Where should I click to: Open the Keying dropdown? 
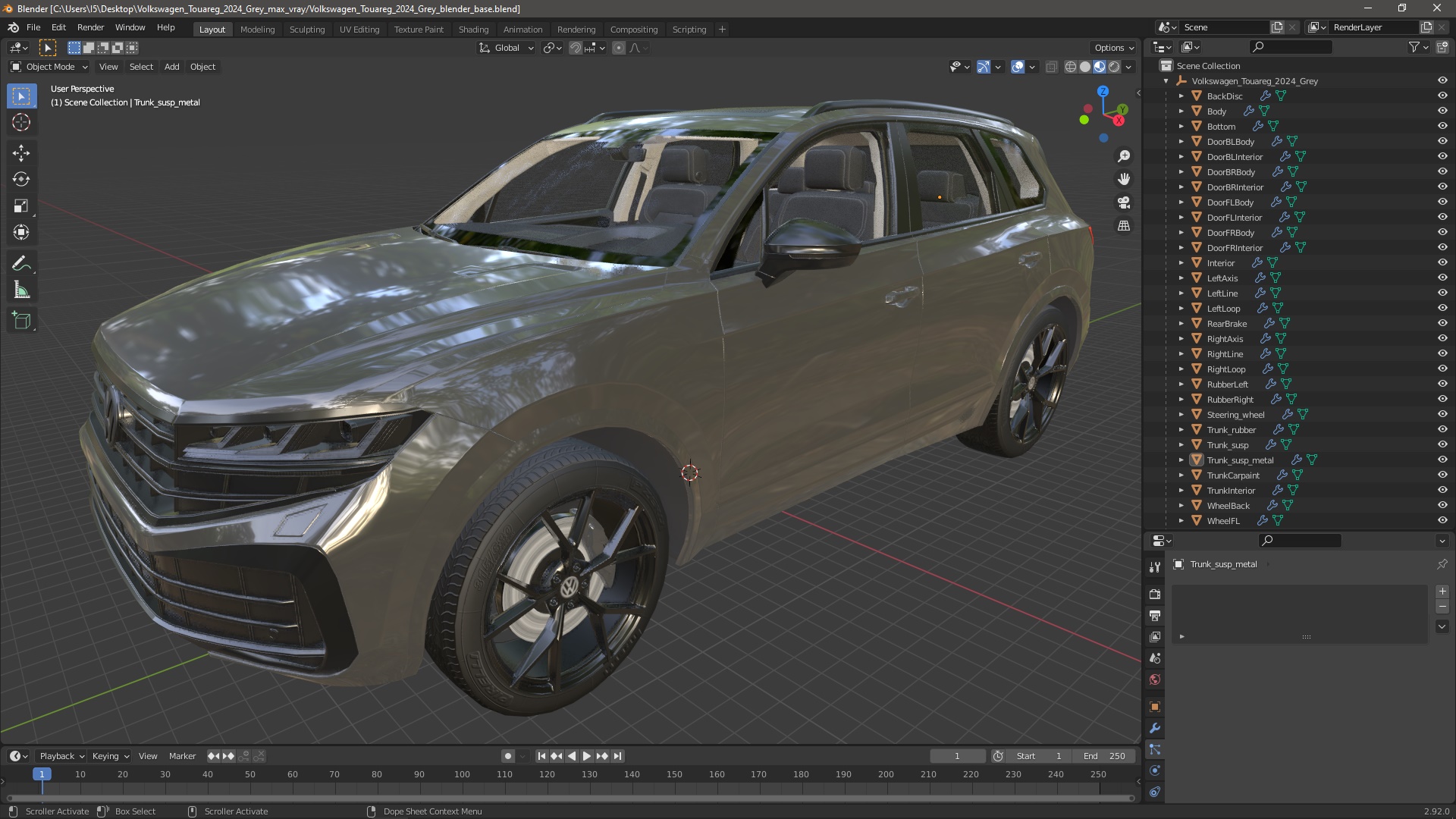coord(111,756)
